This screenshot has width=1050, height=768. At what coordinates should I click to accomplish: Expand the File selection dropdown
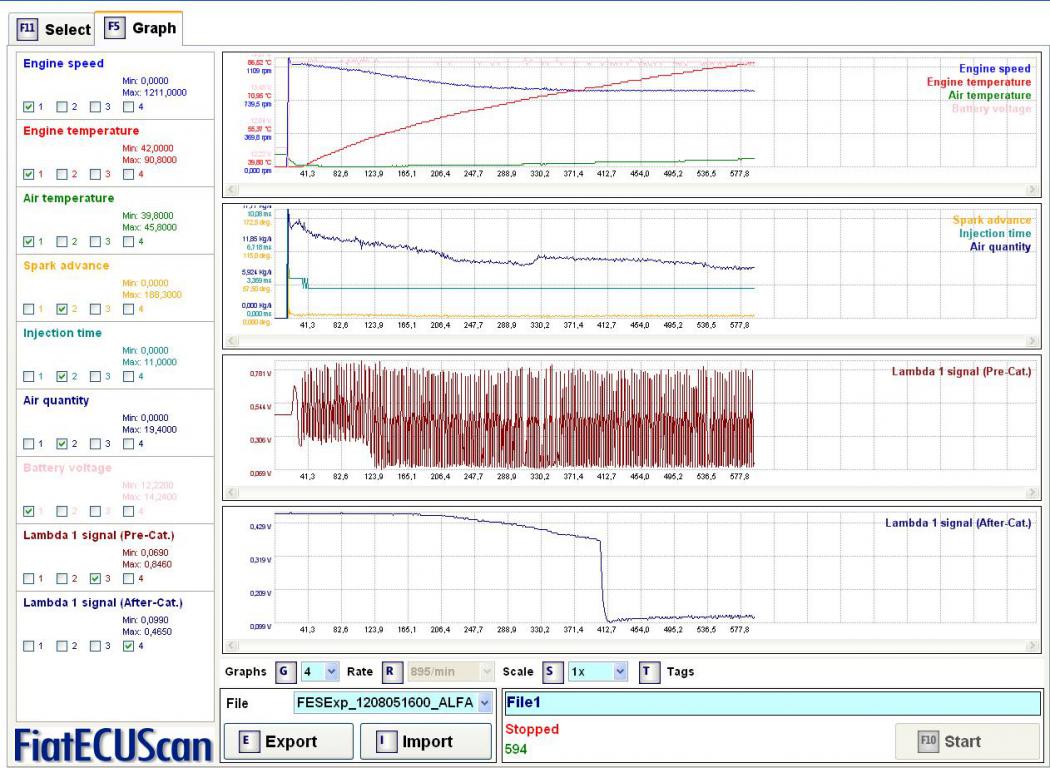point(486,703)
